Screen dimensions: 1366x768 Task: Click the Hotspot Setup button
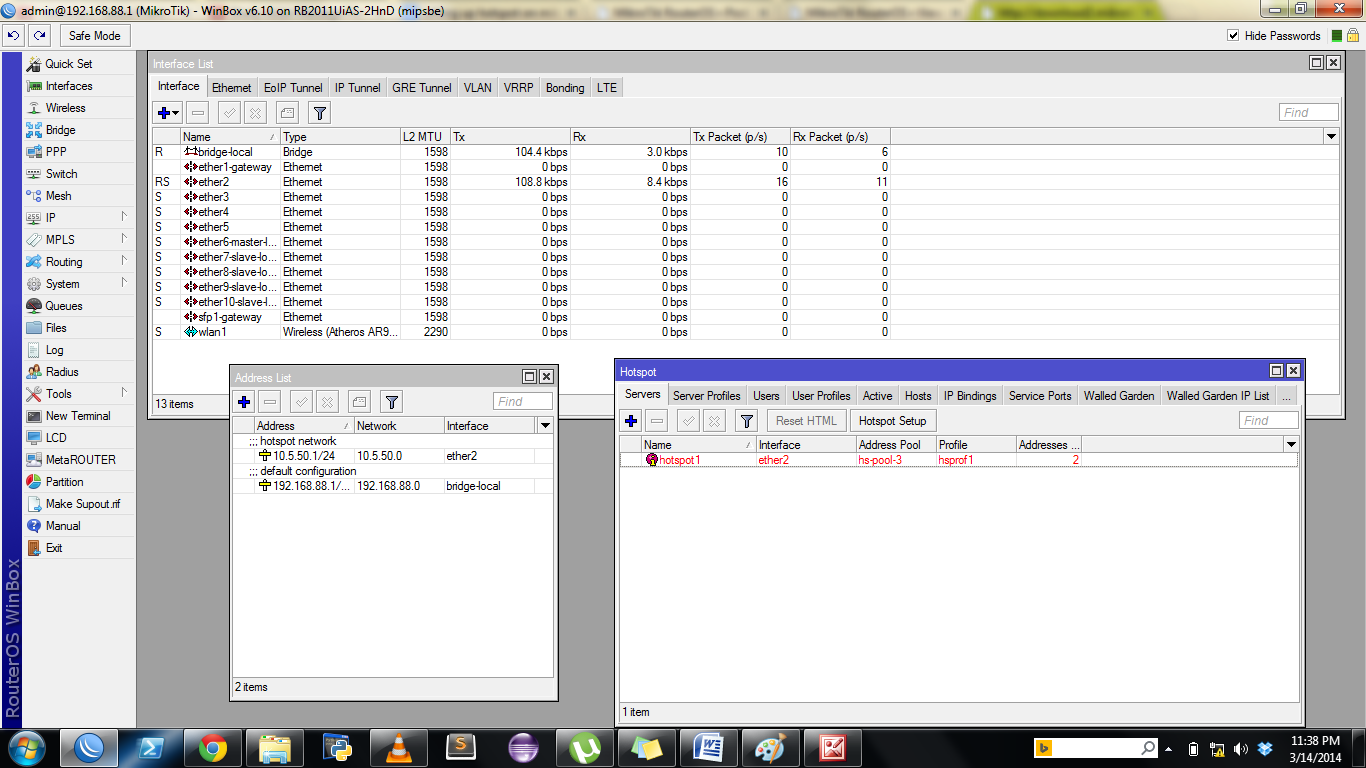(892, 421)
